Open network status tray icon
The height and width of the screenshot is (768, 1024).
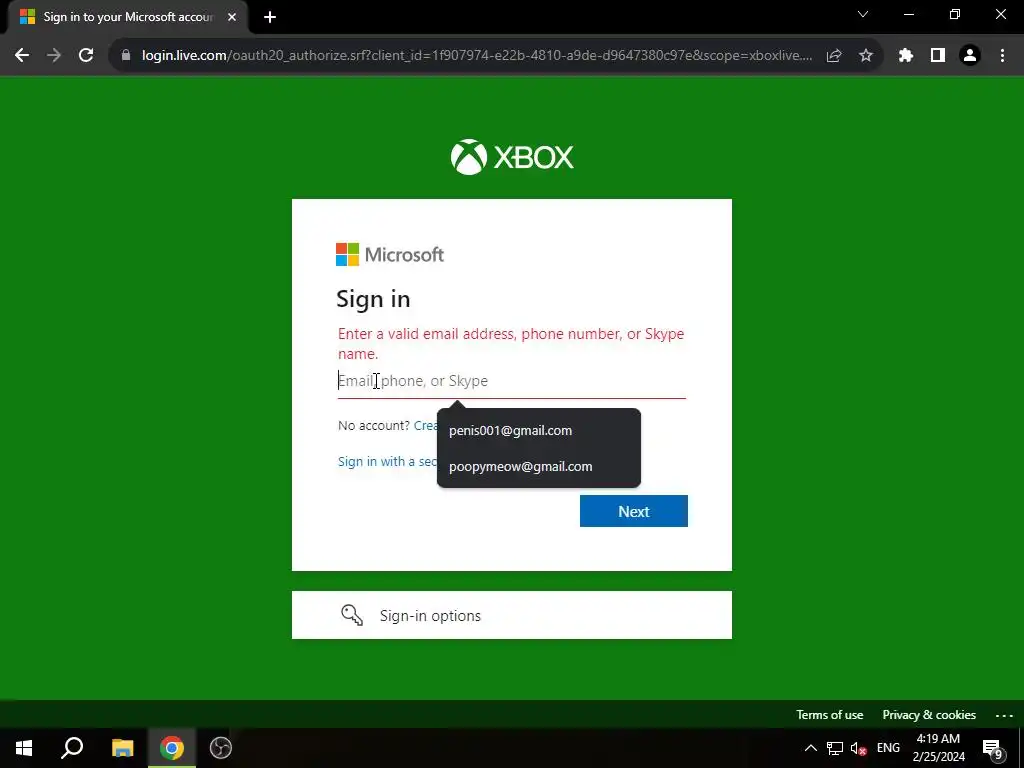(x=835, y=748)
